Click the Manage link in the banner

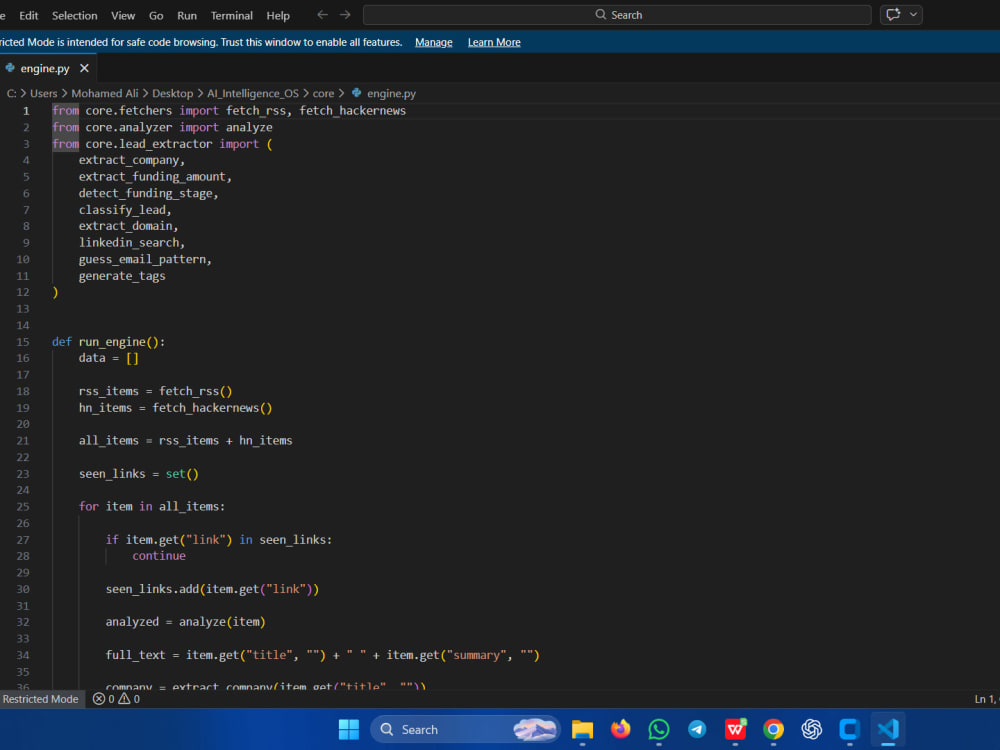coord(434,42)
